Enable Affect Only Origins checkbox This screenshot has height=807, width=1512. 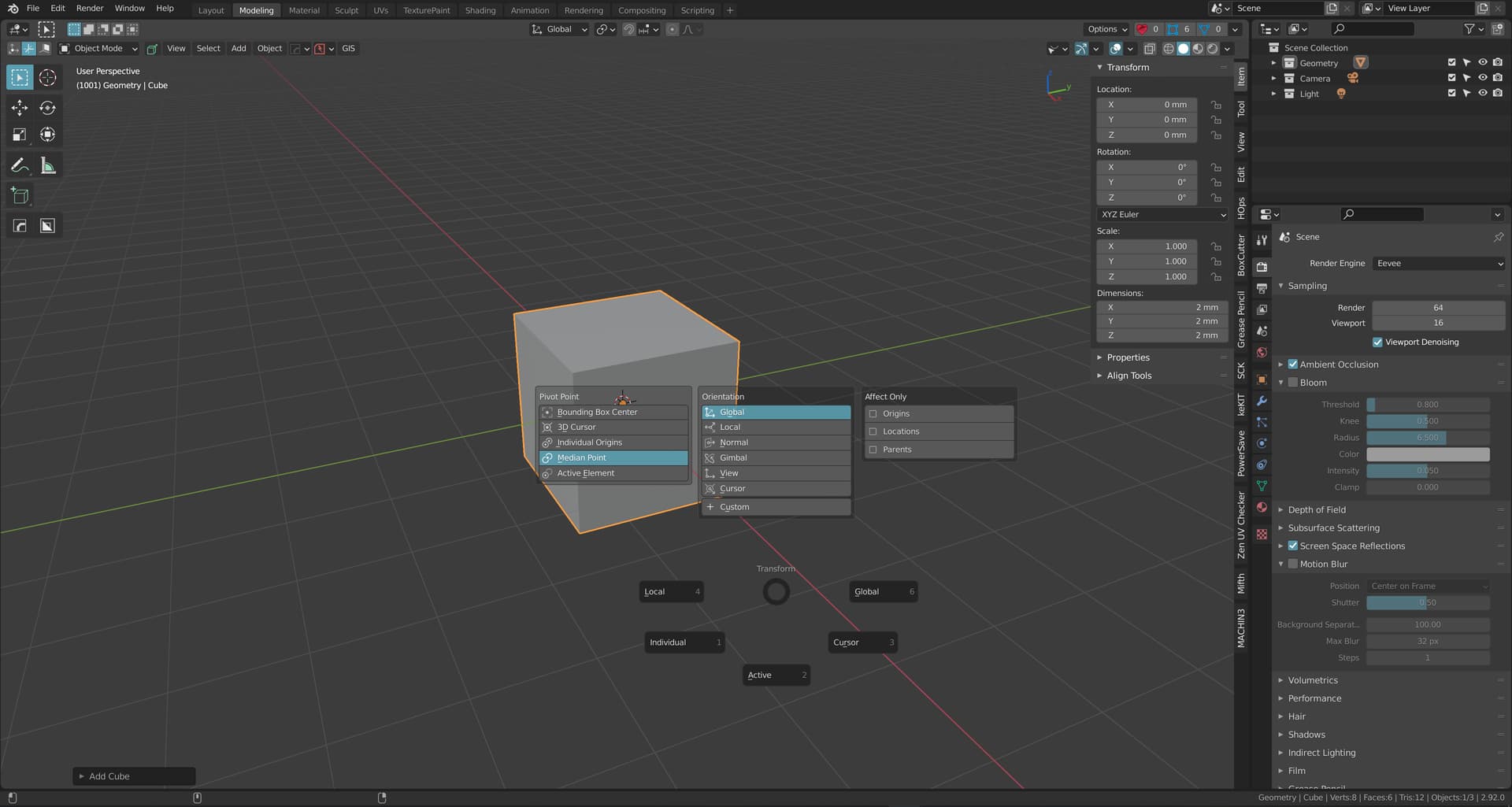(873, 413)
